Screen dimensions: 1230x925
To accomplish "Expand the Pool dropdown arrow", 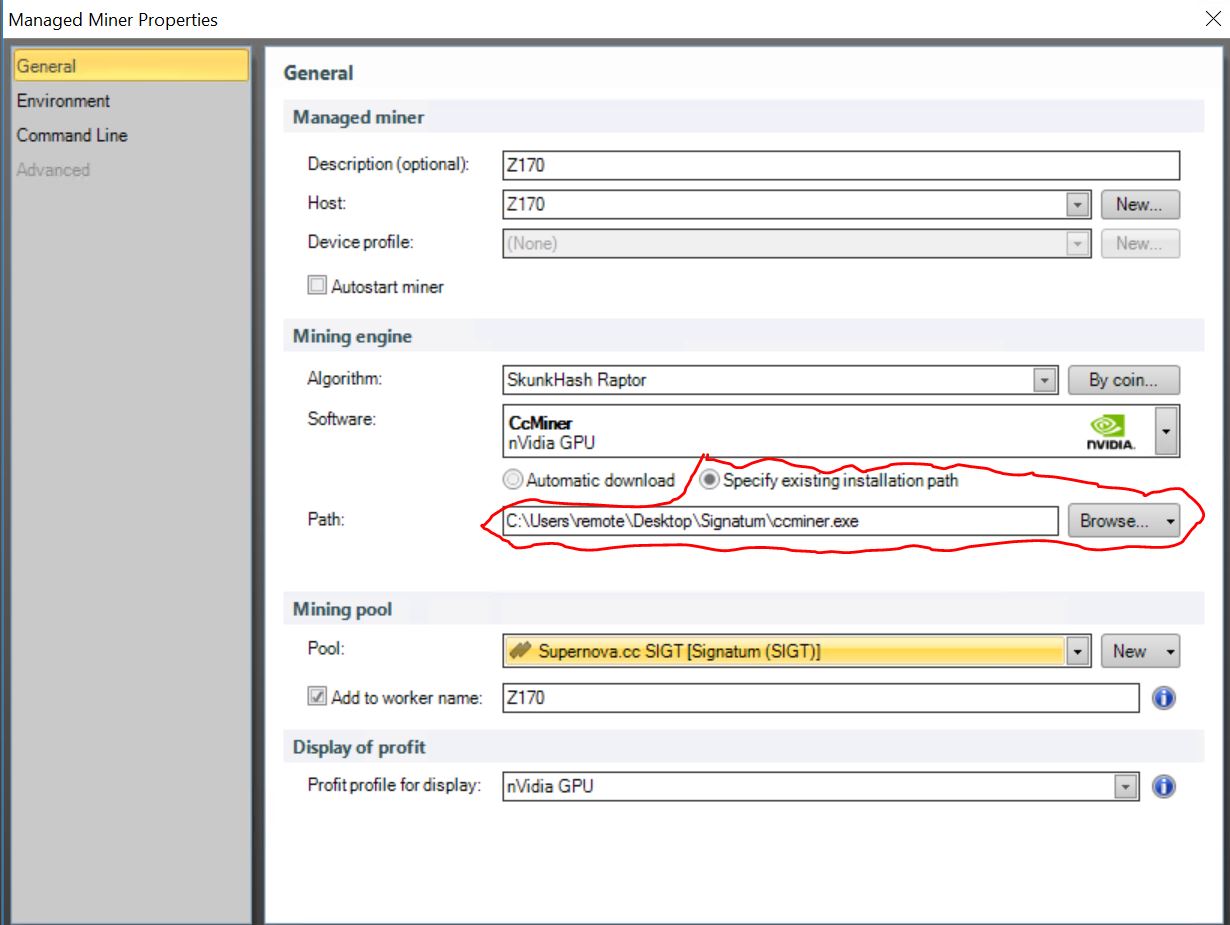I will [1077, 651].
